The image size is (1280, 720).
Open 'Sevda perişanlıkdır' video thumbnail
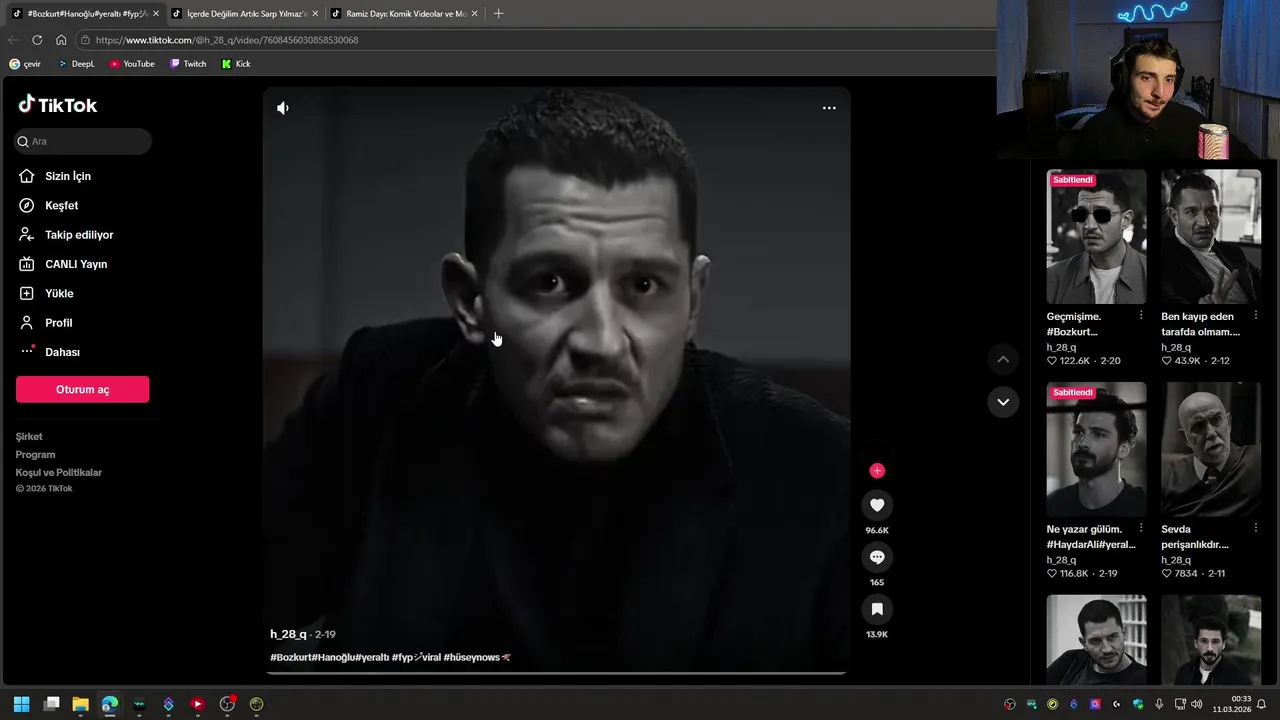coord(1211,449)
